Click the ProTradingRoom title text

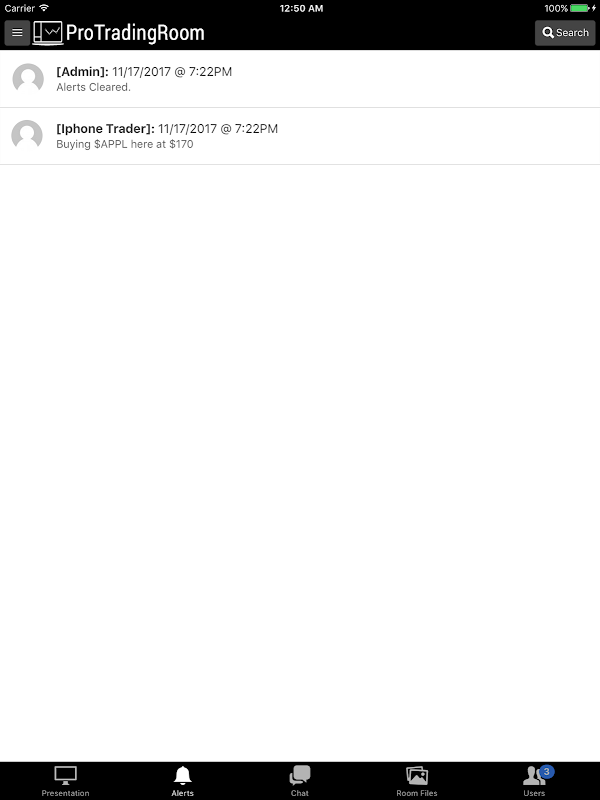tap(135, 33)
